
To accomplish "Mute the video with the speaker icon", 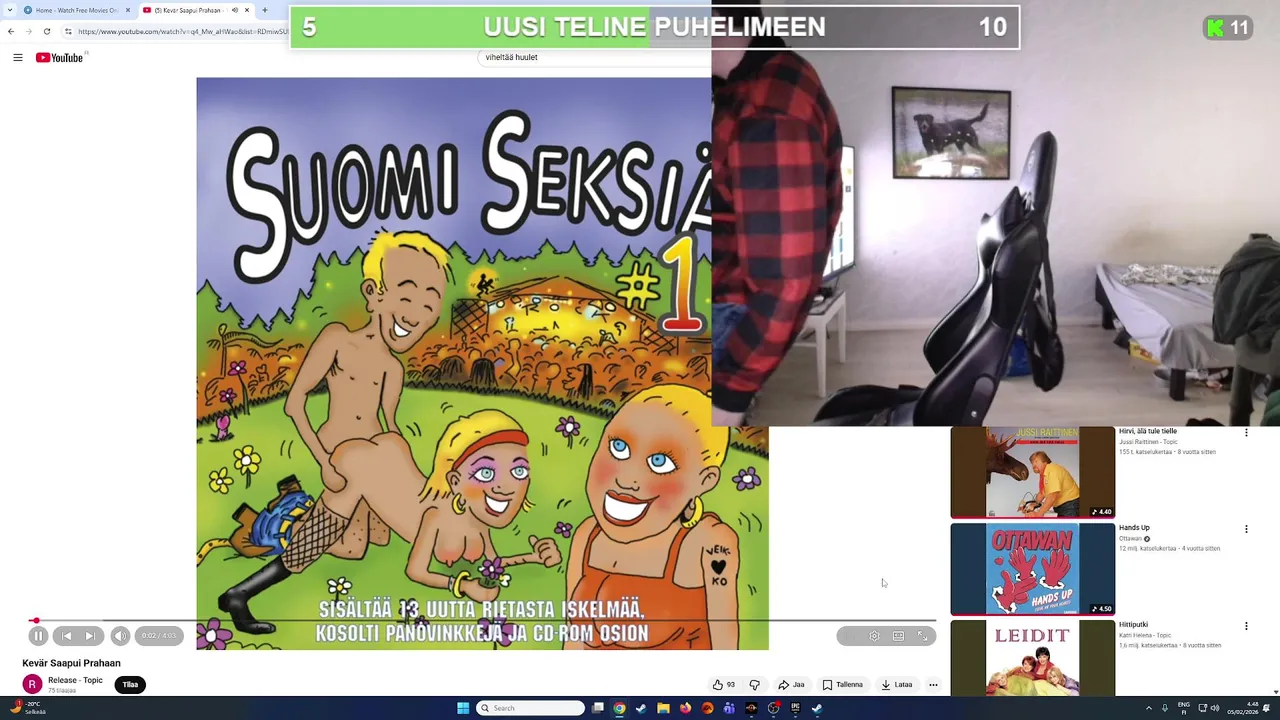I will click(120, 636).
